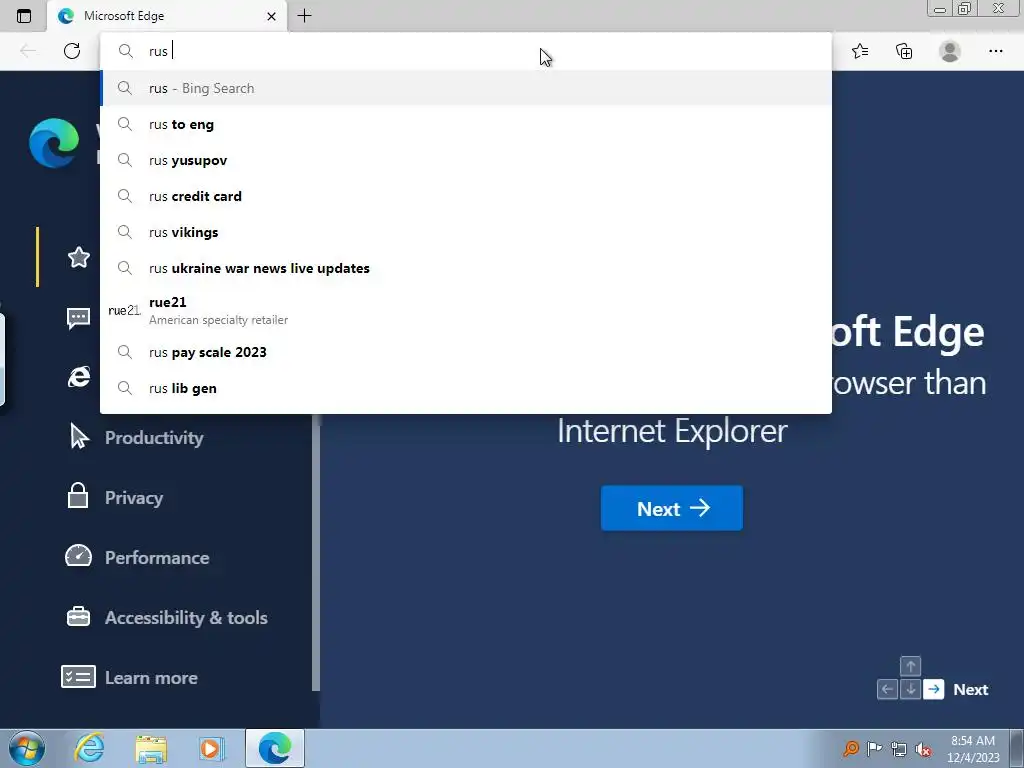Click the star icon in the sidebar
The width and height of the screenshot is (1024, 768).
[x=78, y=257]
